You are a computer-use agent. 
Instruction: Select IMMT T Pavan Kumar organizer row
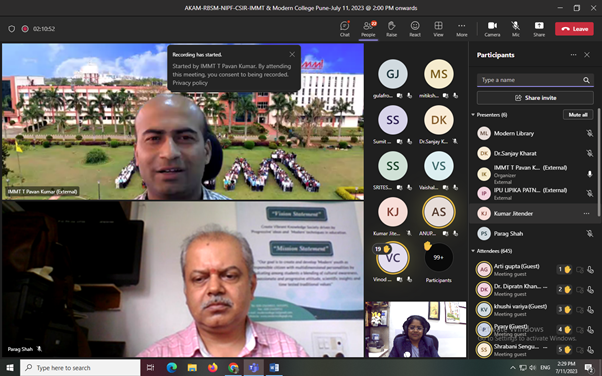(534, 174)
